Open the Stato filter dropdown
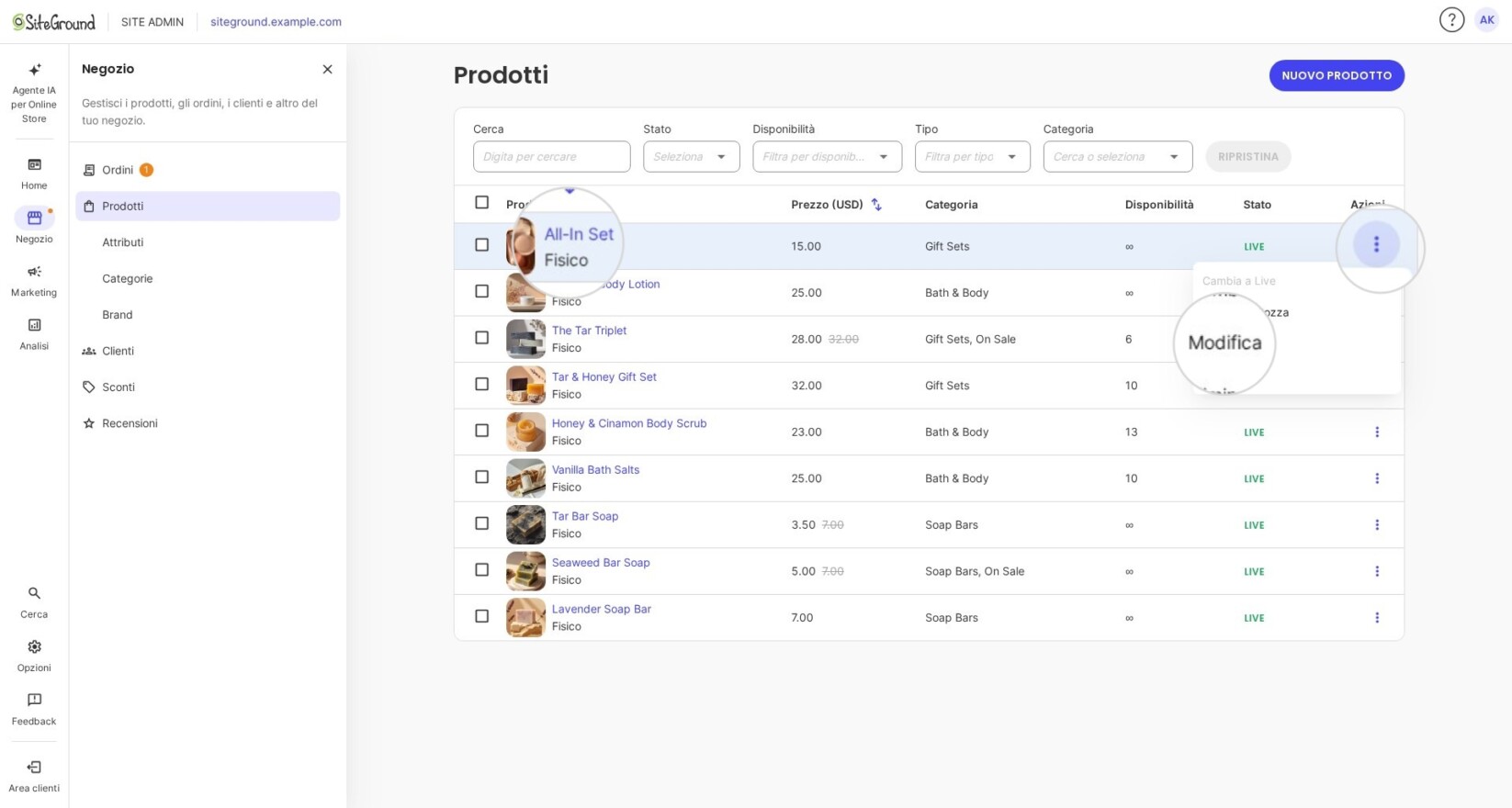The image size is (1512, 808). click(691, 156)
